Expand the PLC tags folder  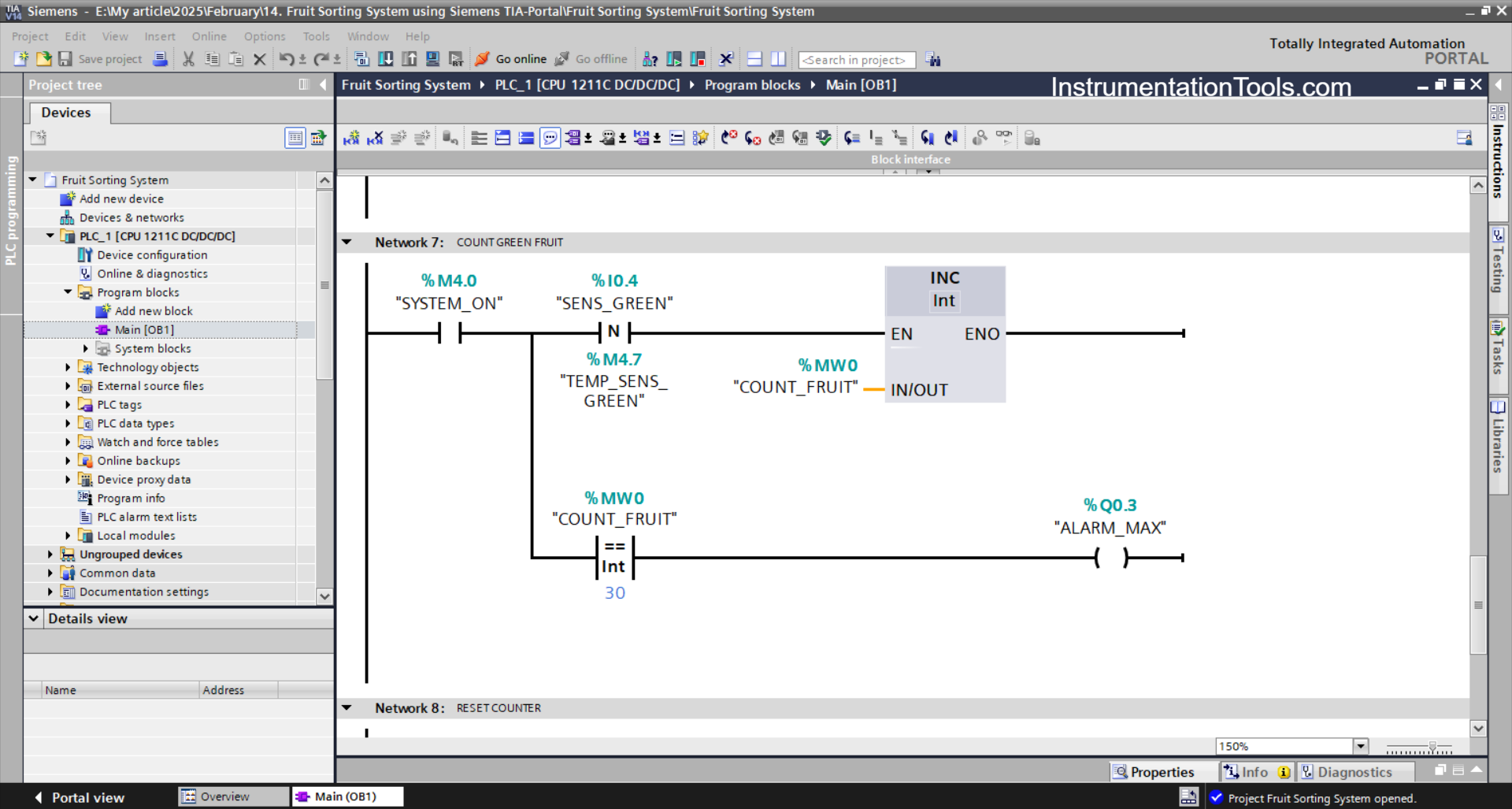tap(68, 404)
